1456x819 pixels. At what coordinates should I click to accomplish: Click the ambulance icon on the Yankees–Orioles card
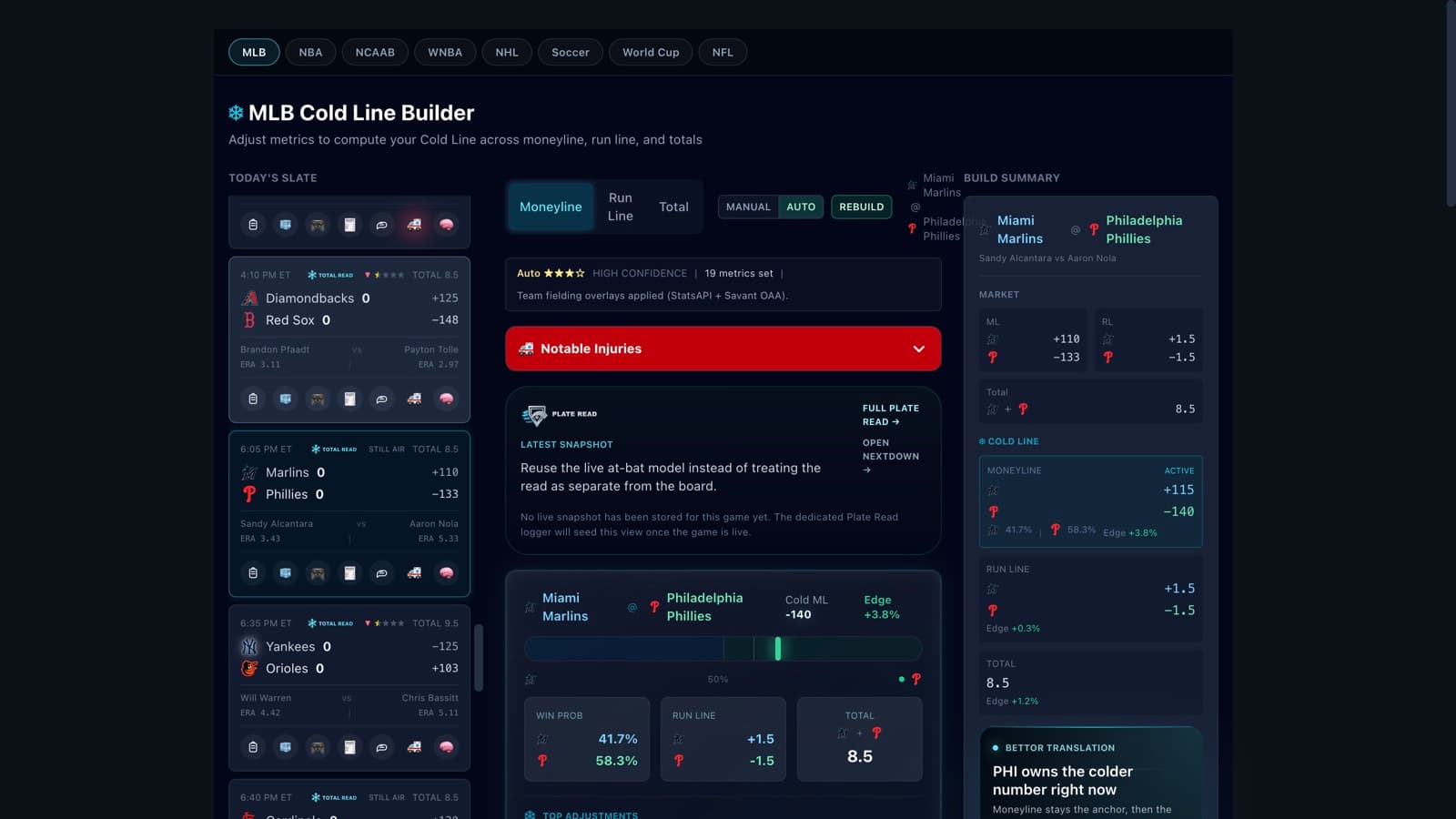(414, 747)
